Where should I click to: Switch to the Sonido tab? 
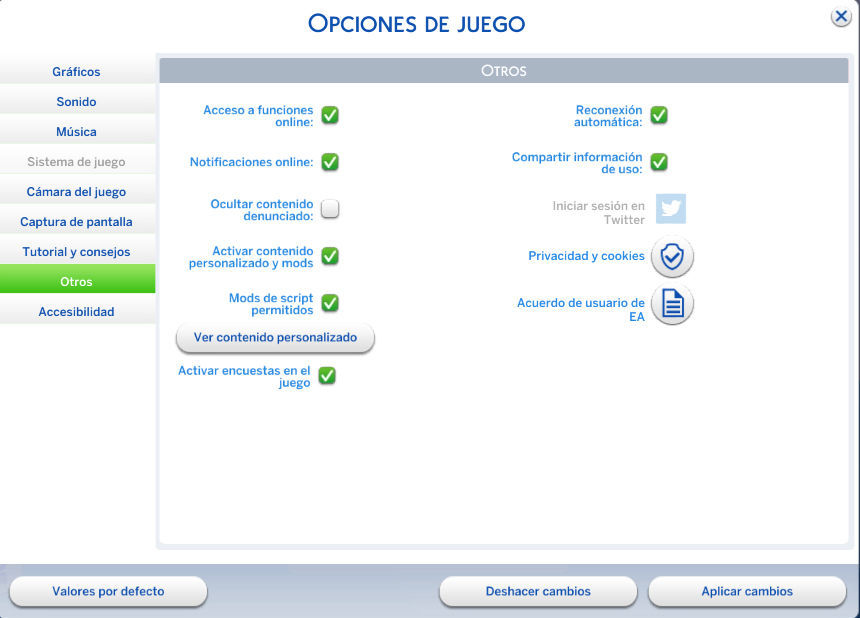(77, 102)
